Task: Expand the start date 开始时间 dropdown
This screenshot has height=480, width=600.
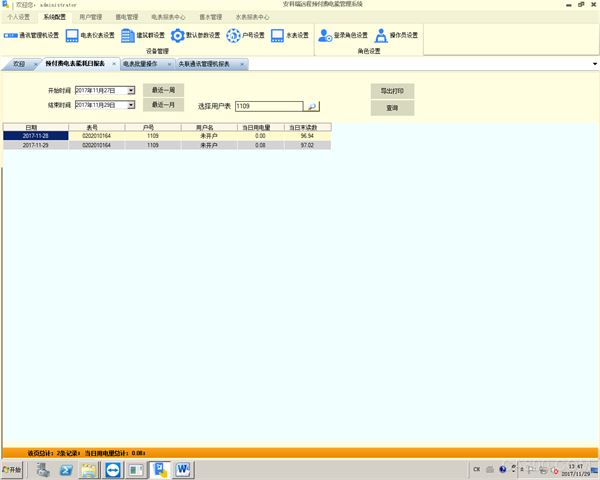Action: click(131, 90)
